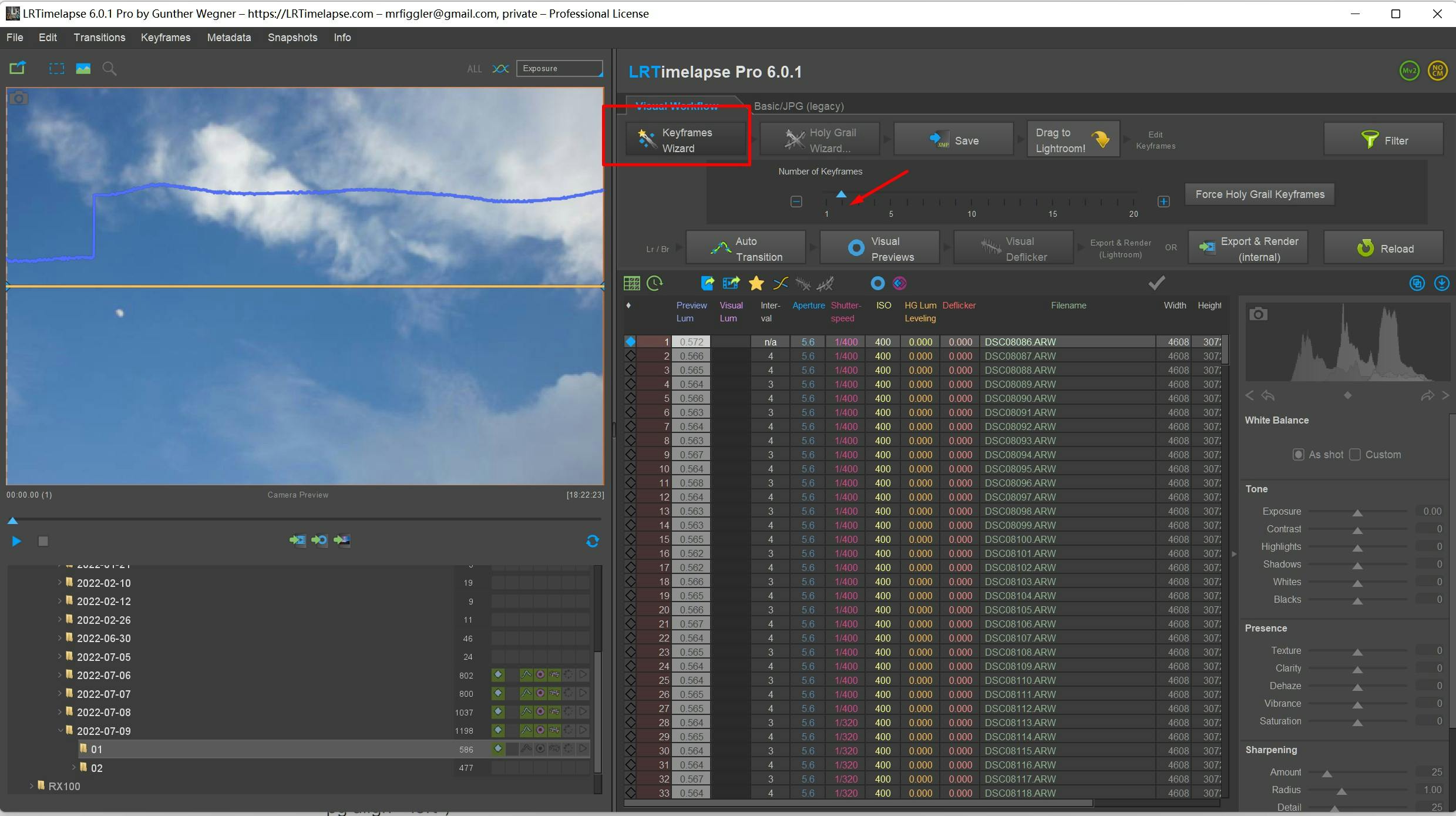This screenshot has width=1456, height=816.
Task: Collapse the 2022-07-09 folder
Action: click(59, 731)
